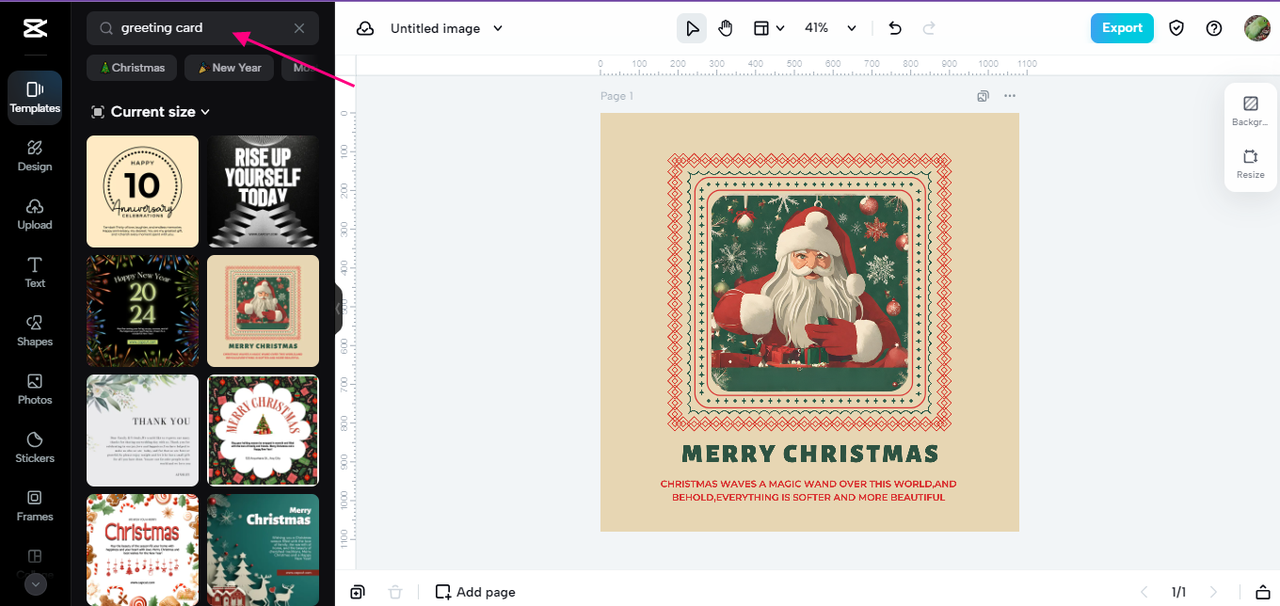Click the duplicate page icon in bottom bar
1280x606 pixels.
pos(358,592)
